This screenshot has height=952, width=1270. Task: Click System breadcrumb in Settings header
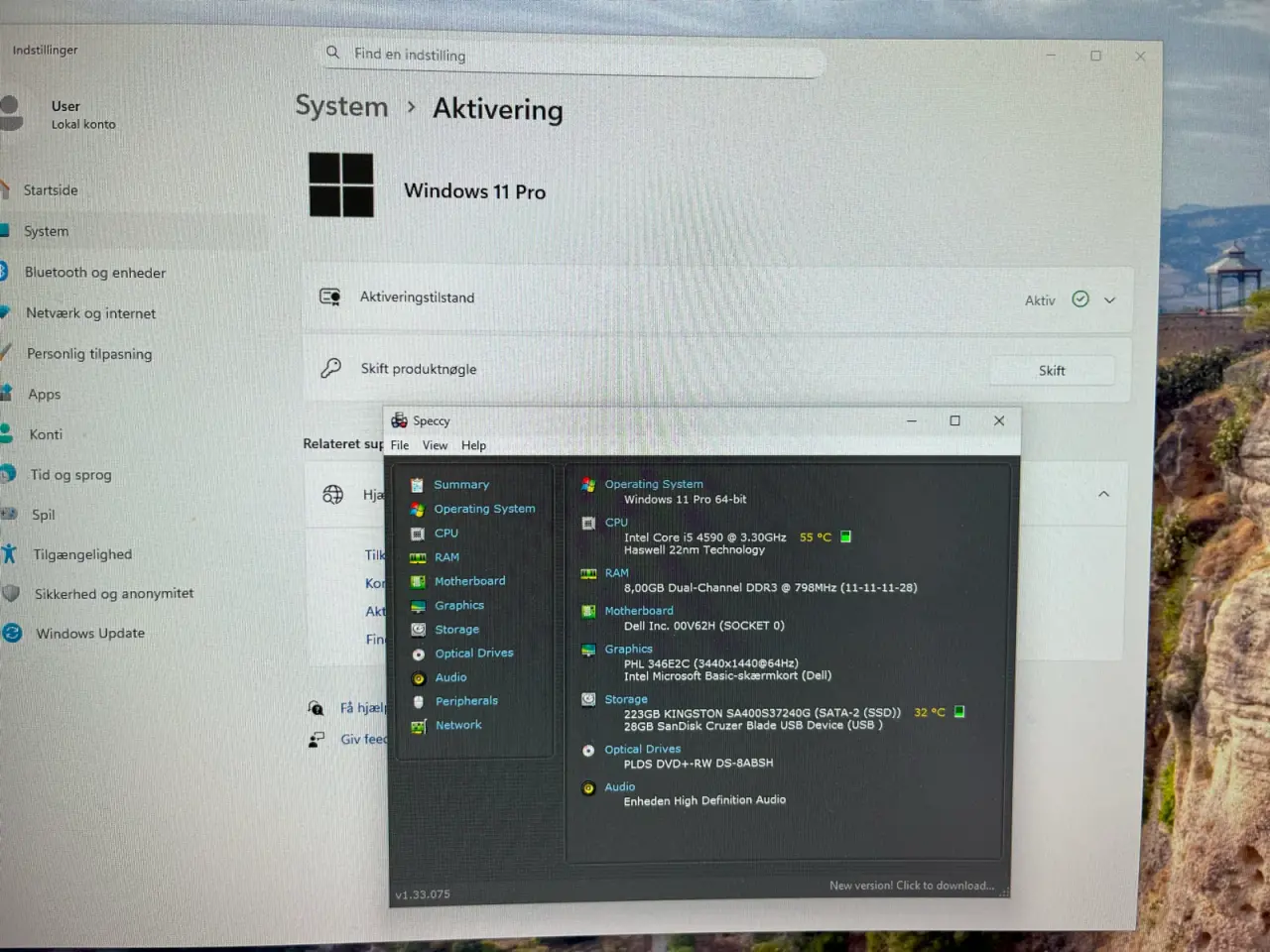pyautogui.click(x=341, y=106)
